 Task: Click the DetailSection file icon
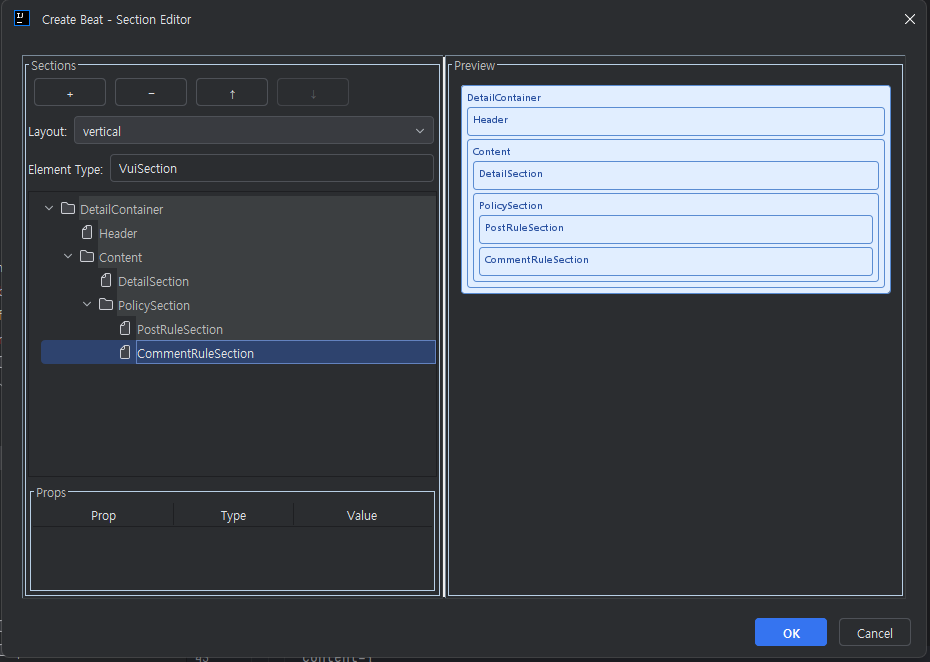106,281
